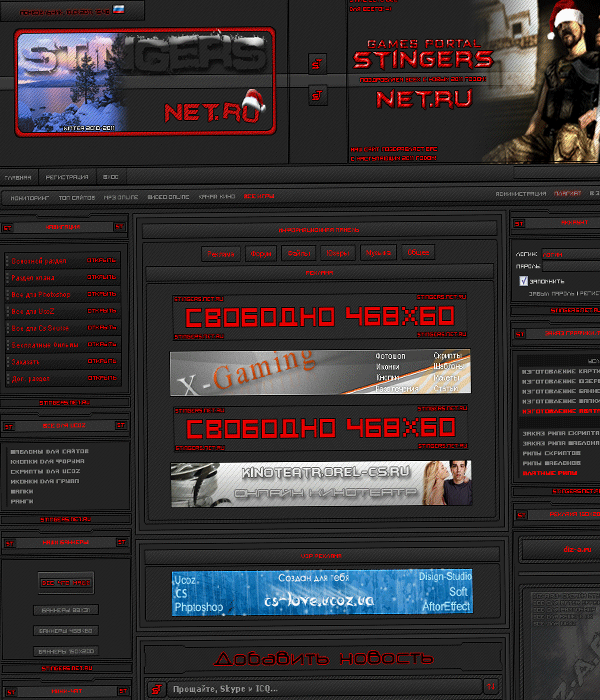Open the Администрация link in the secondary menu

[x=521, y=194]
